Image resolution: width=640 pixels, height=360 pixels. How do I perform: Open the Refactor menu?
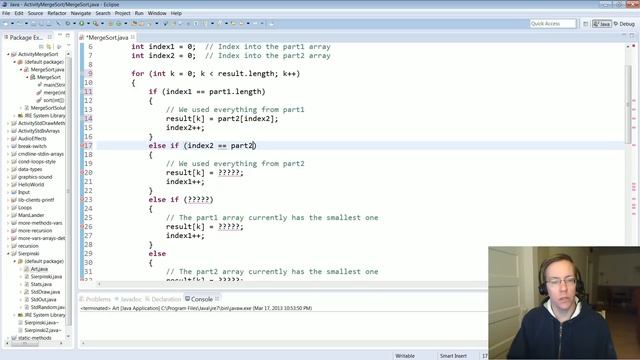point(57,13)
